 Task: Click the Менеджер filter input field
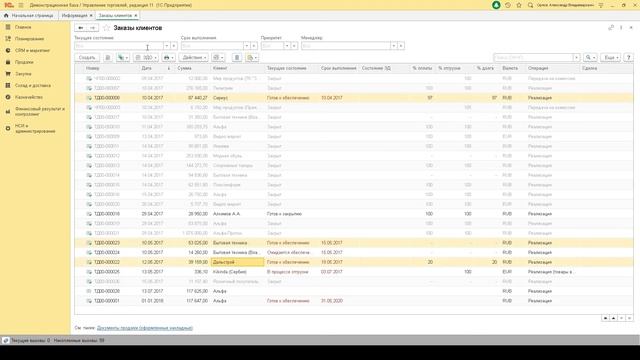click(346, 46)
